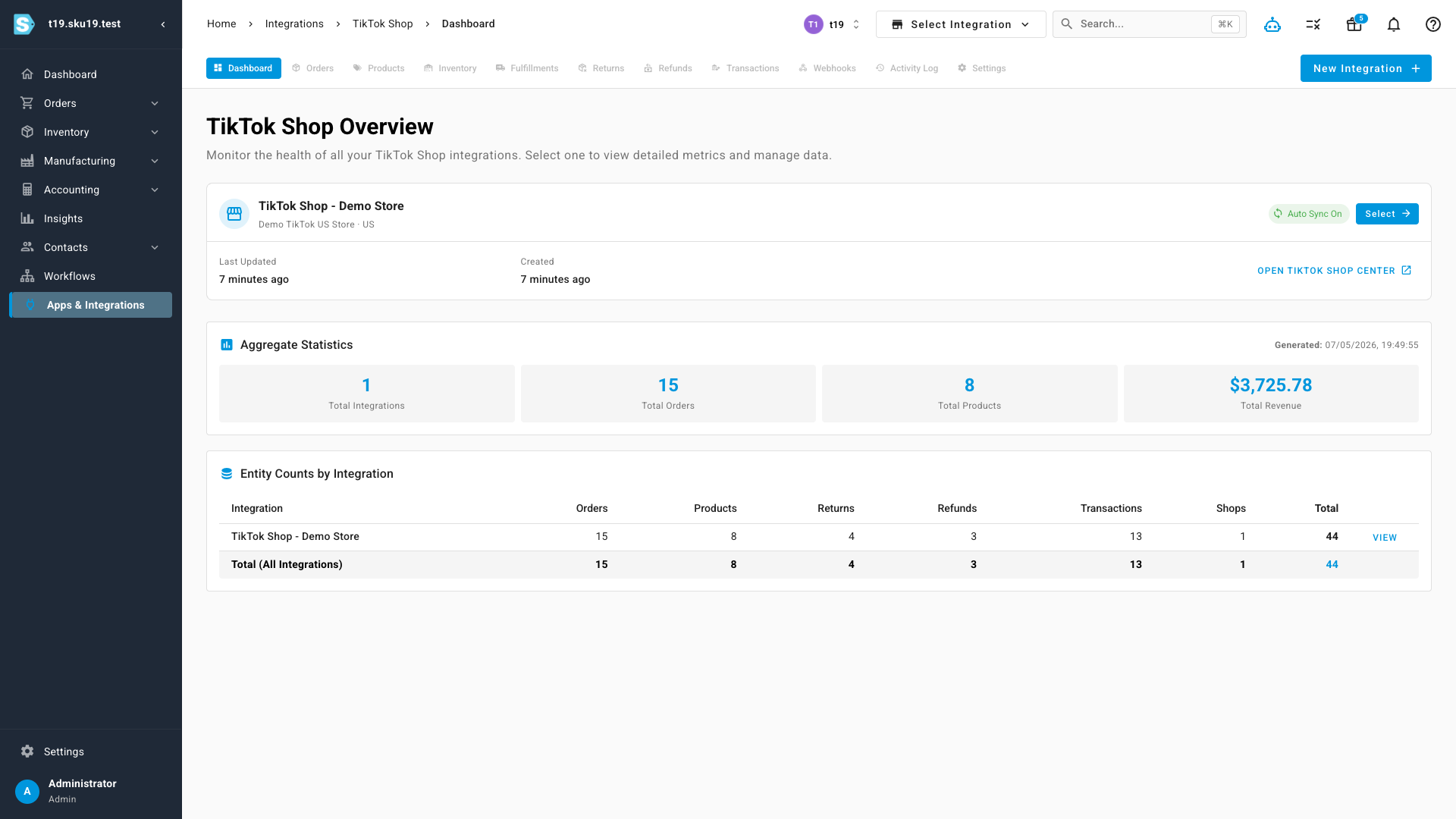Click the Transactions column header

point(1111,509)
